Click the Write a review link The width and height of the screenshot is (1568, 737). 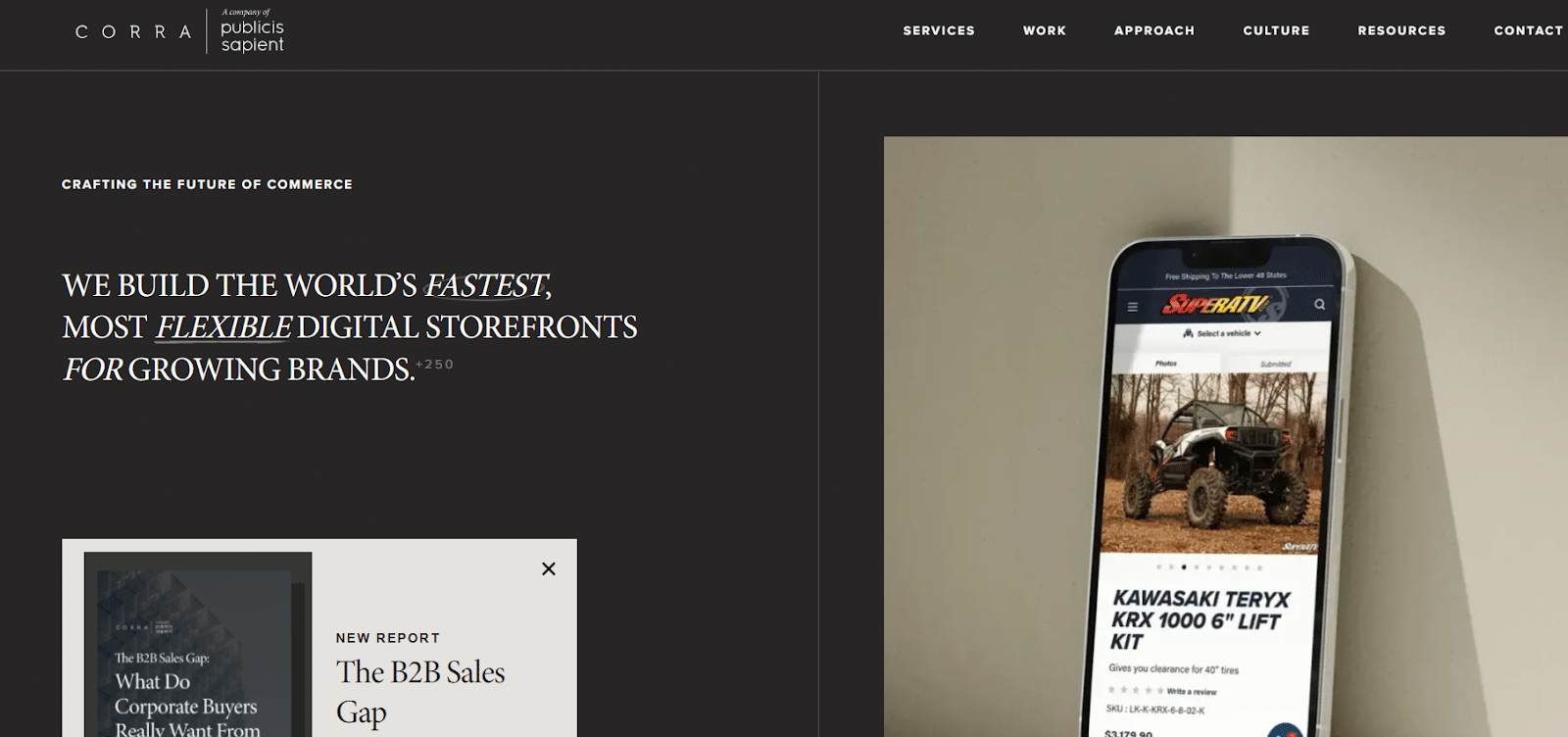[x=1191, y=692]
